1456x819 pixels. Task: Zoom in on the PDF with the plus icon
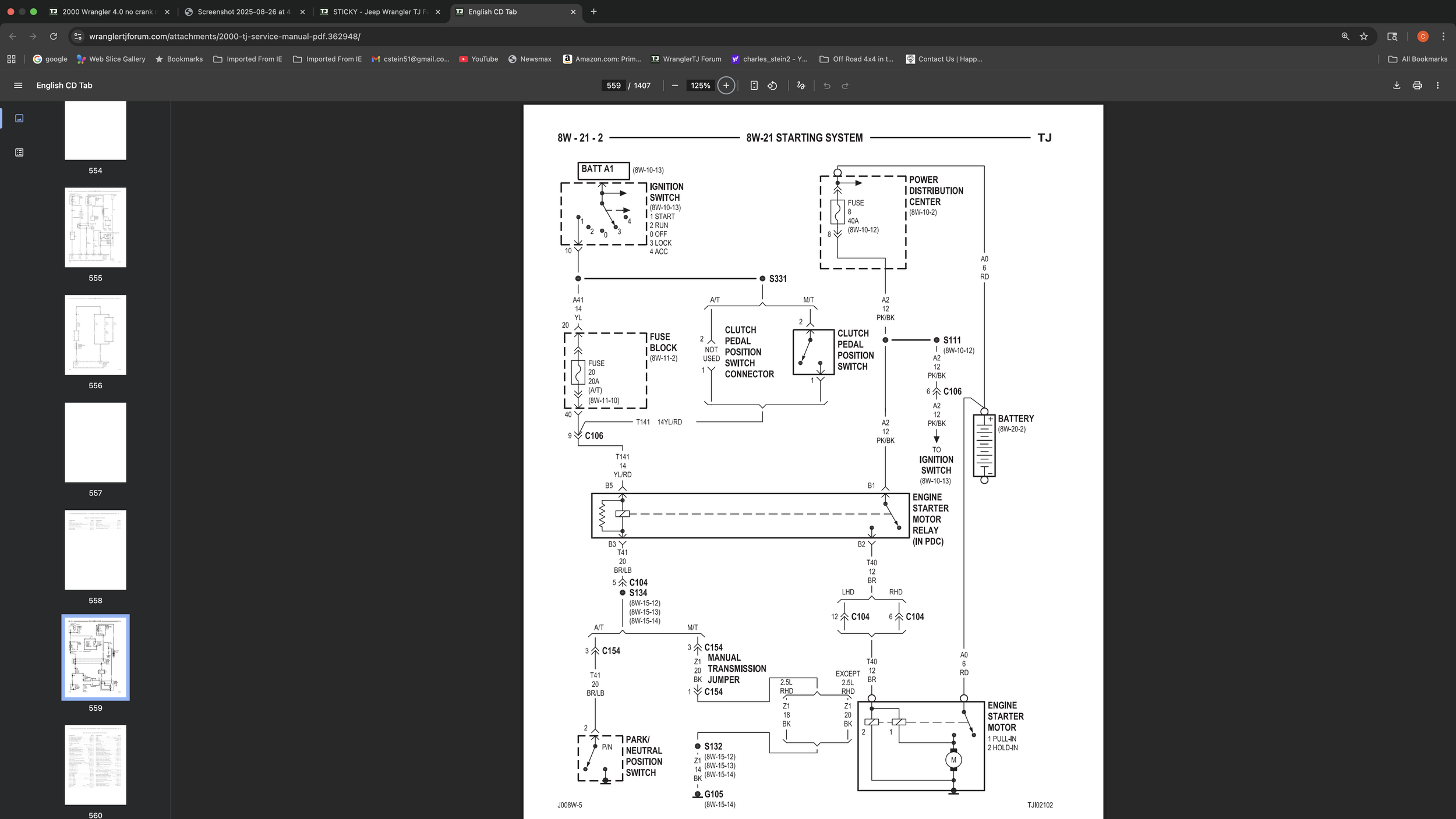[726, 85]
